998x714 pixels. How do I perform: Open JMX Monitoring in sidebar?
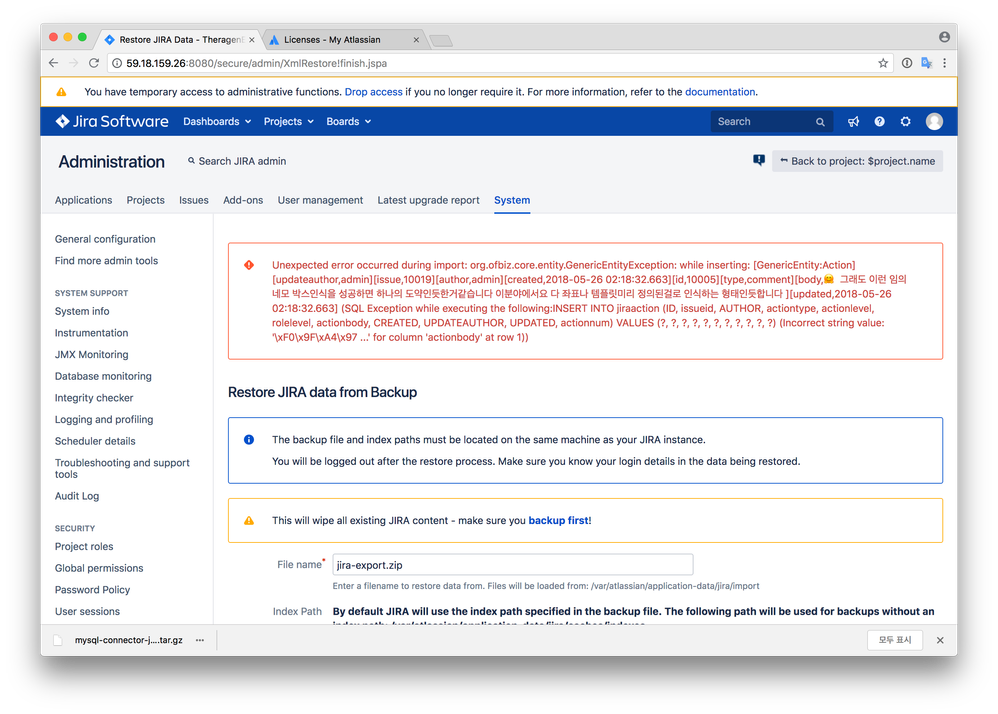[92, 354]
